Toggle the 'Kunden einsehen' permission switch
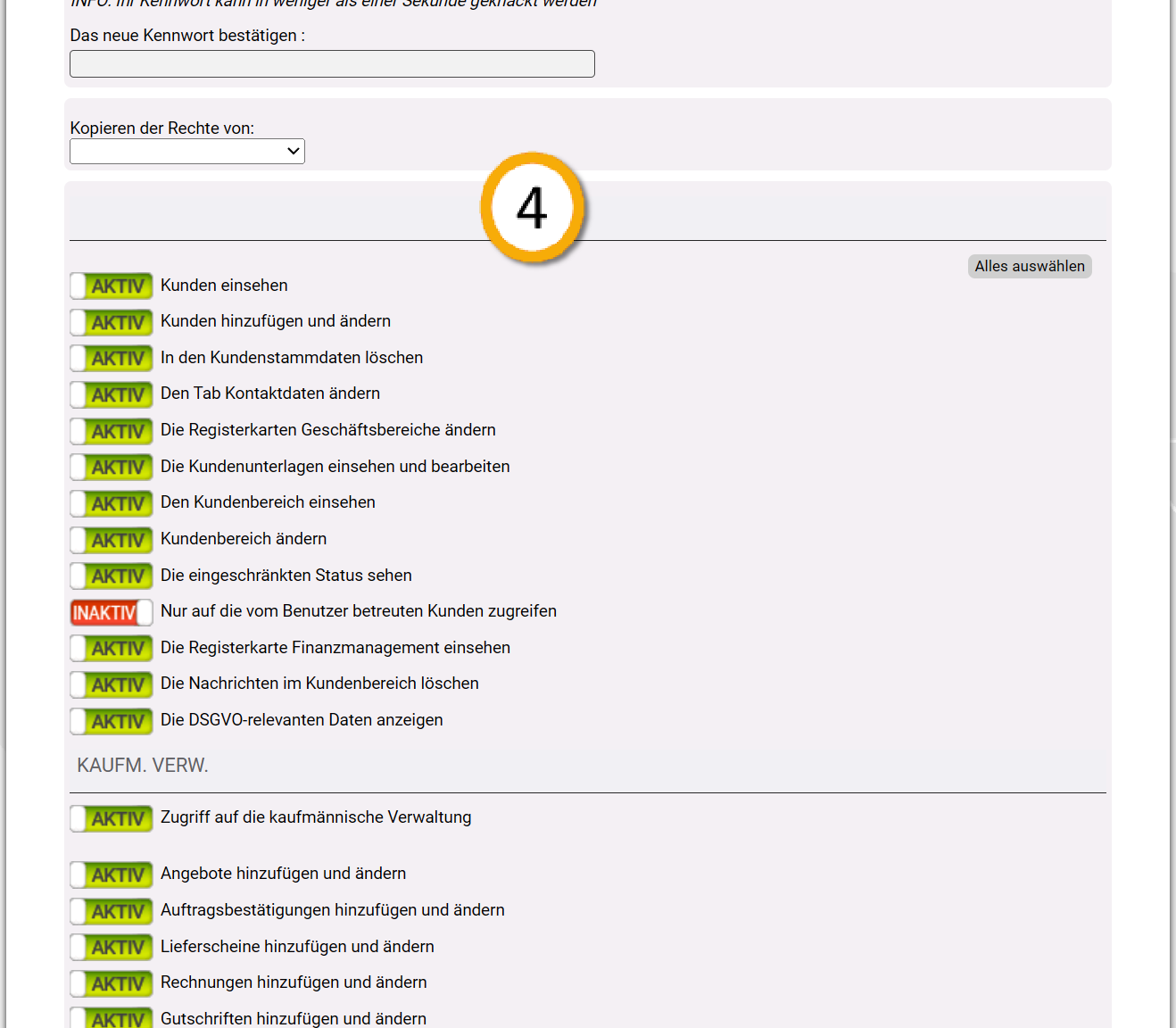The image size is (1176, 1028). (112, 286)
